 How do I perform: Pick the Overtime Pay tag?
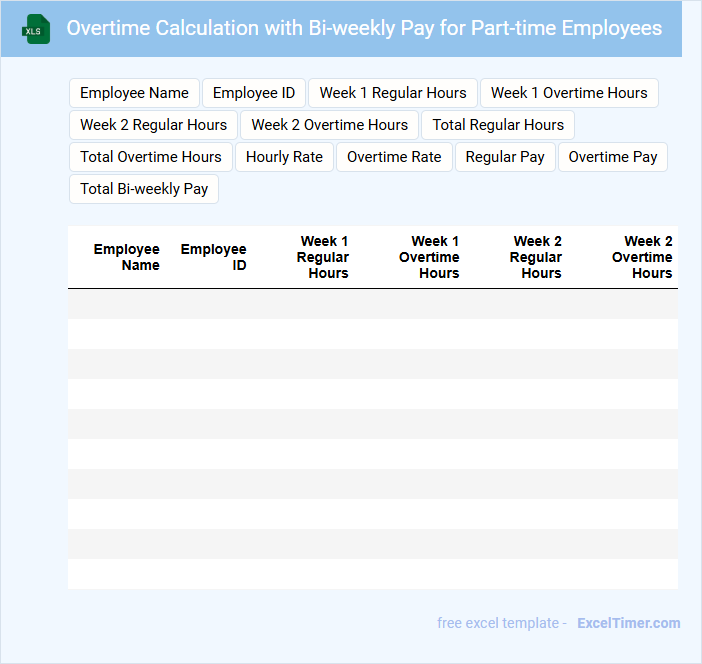tap(613, 157)
